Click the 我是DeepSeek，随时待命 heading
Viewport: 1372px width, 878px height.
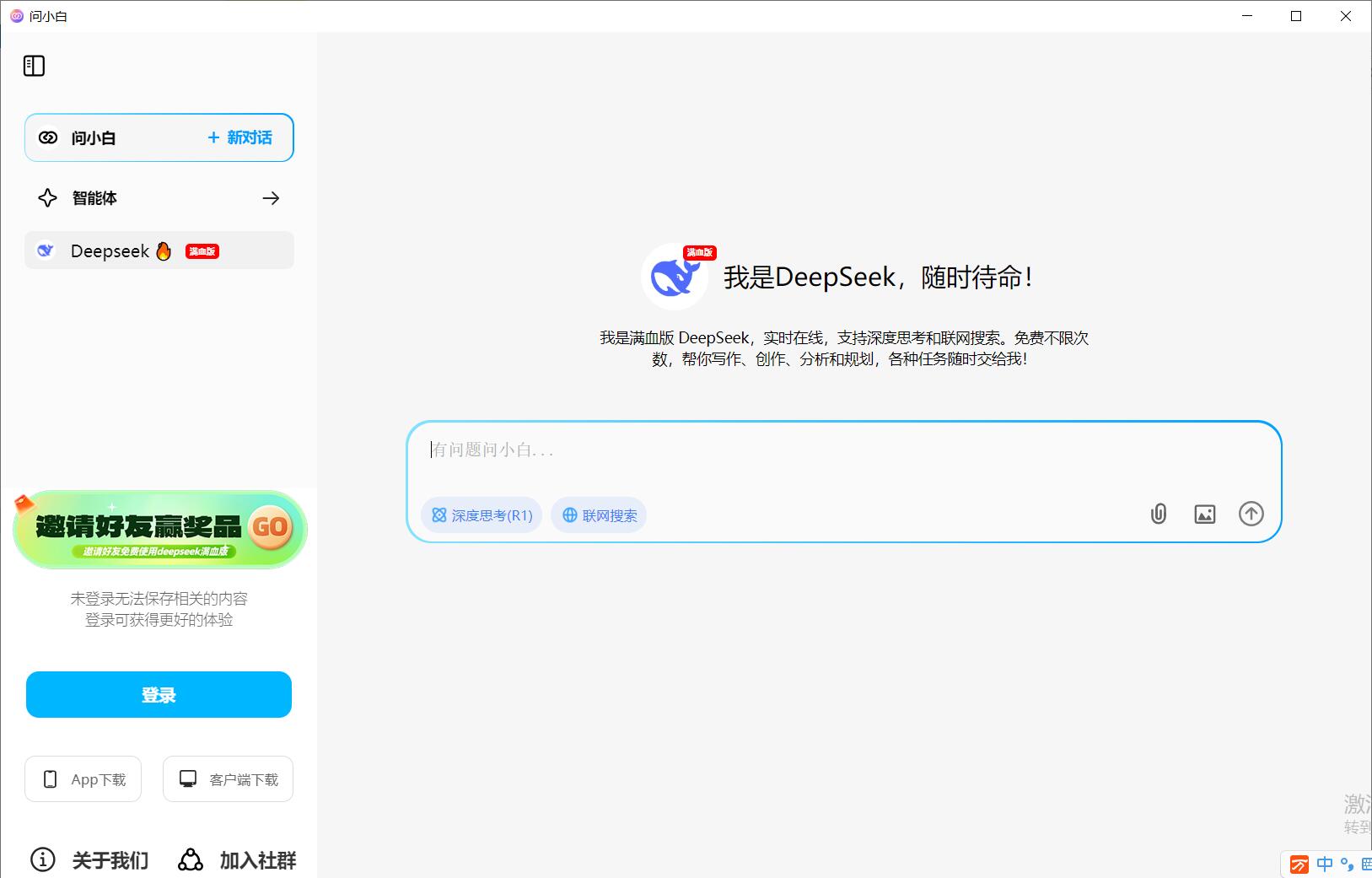[x=878, y=277]
